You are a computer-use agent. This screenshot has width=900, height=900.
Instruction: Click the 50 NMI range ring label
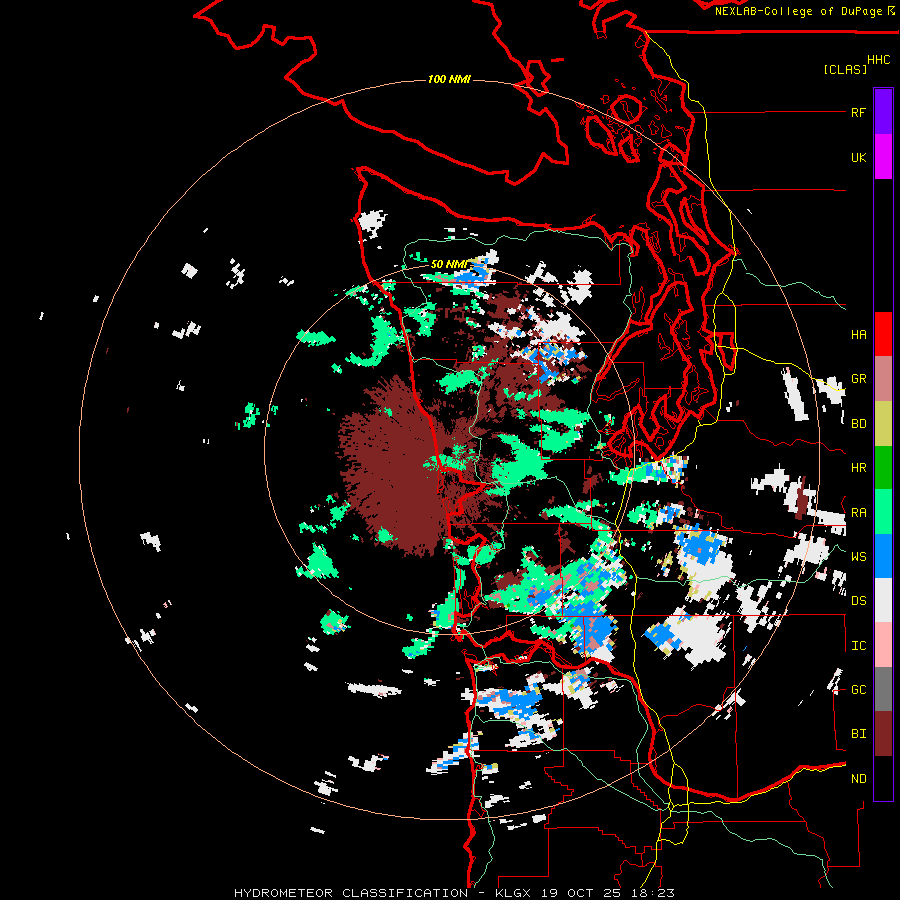(449, 264)
